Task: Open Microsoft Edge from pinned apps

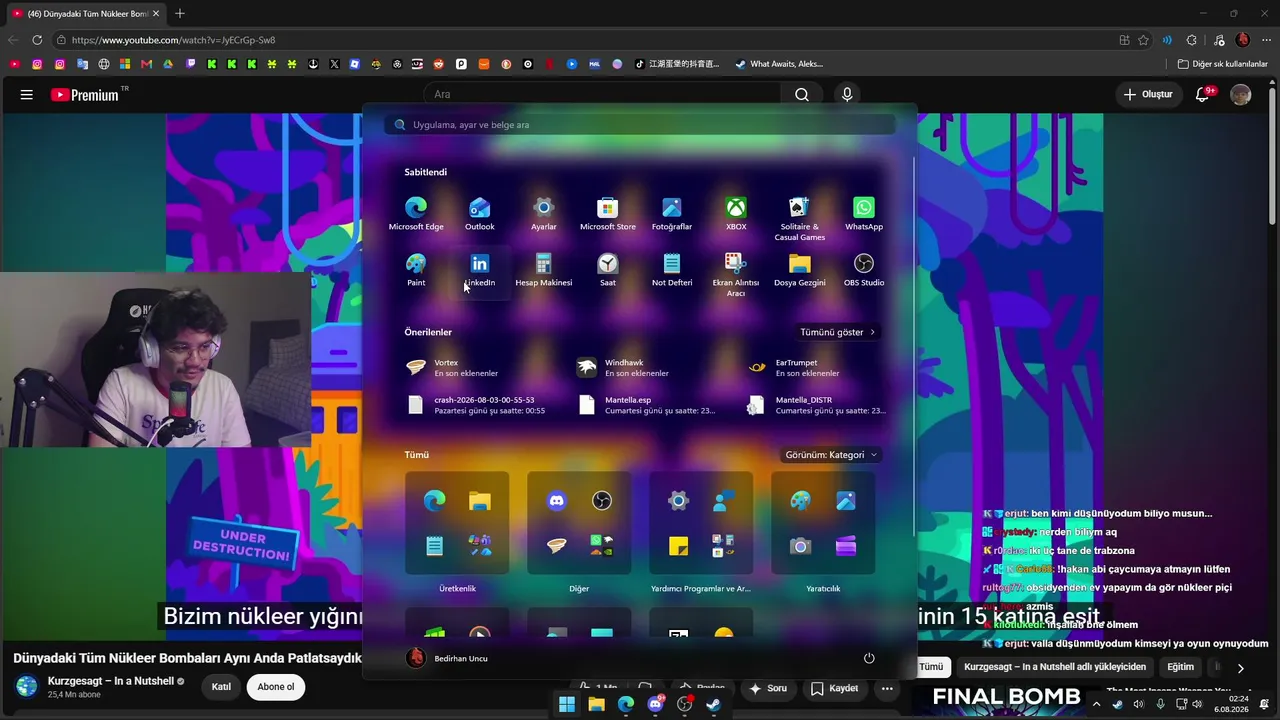Action: (416, 213)
